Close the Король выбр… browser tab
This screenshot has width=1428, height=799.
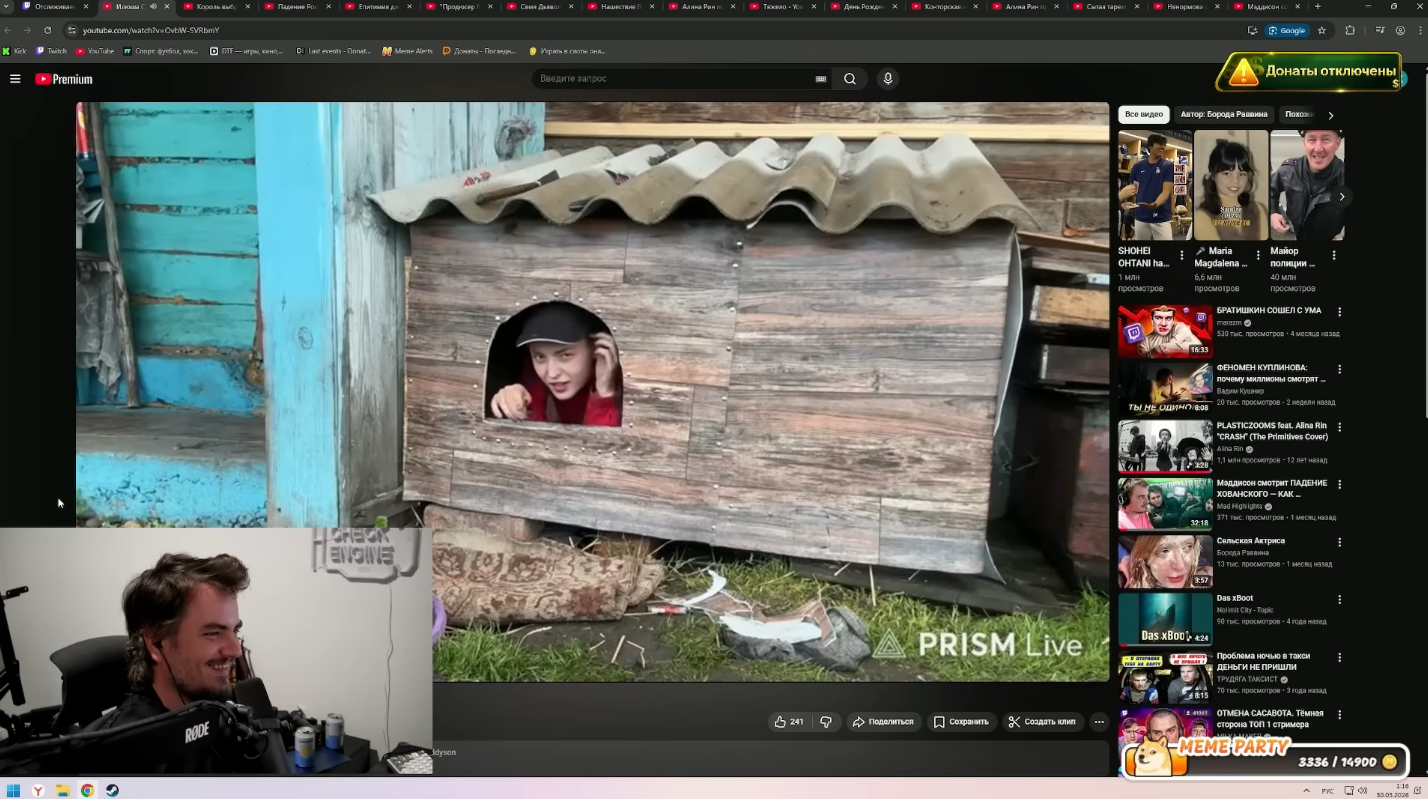click(x=249, y=7)
